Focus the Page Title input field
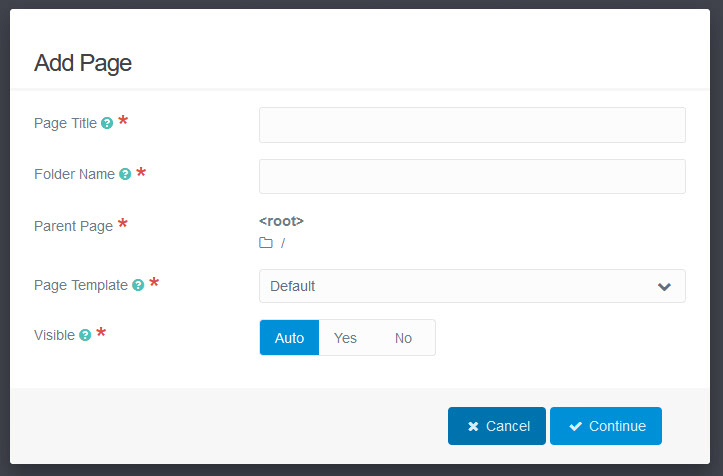Image resolution: width=723 pixels, height=476 pixels. pyautogui.click(x=472, y=125)
